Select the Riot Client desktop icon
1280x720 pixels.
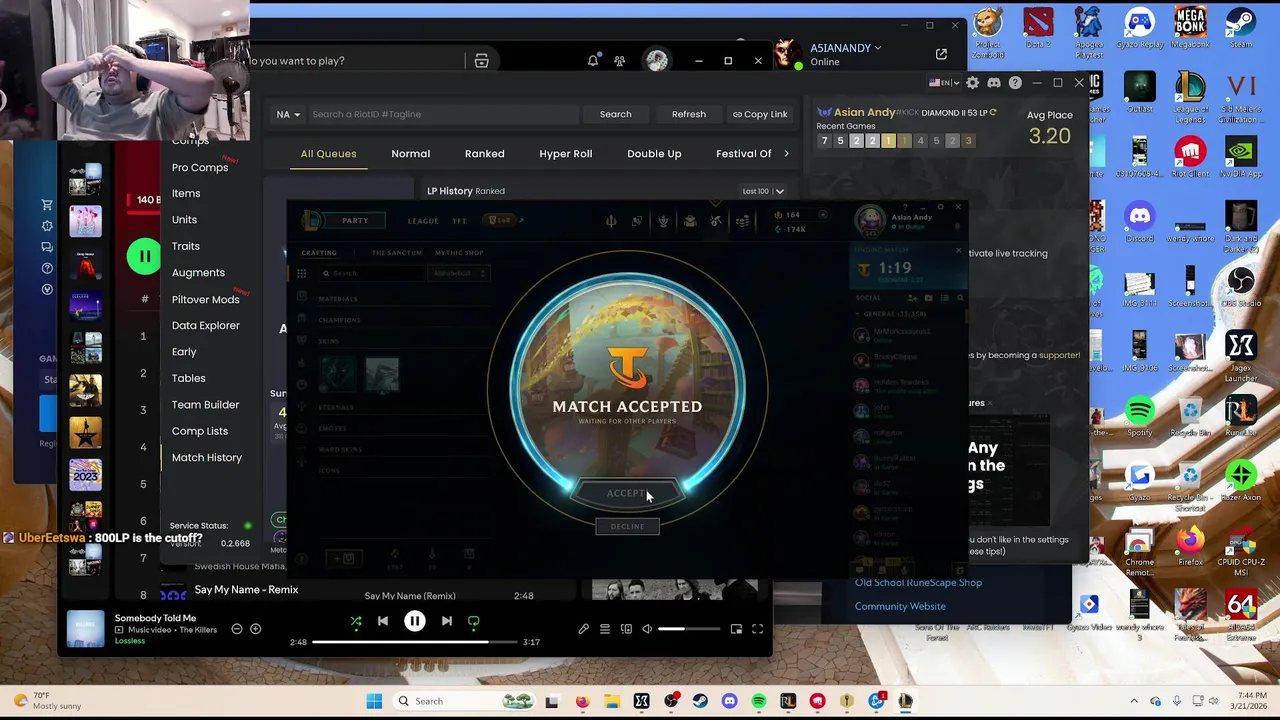(1190, 158)
